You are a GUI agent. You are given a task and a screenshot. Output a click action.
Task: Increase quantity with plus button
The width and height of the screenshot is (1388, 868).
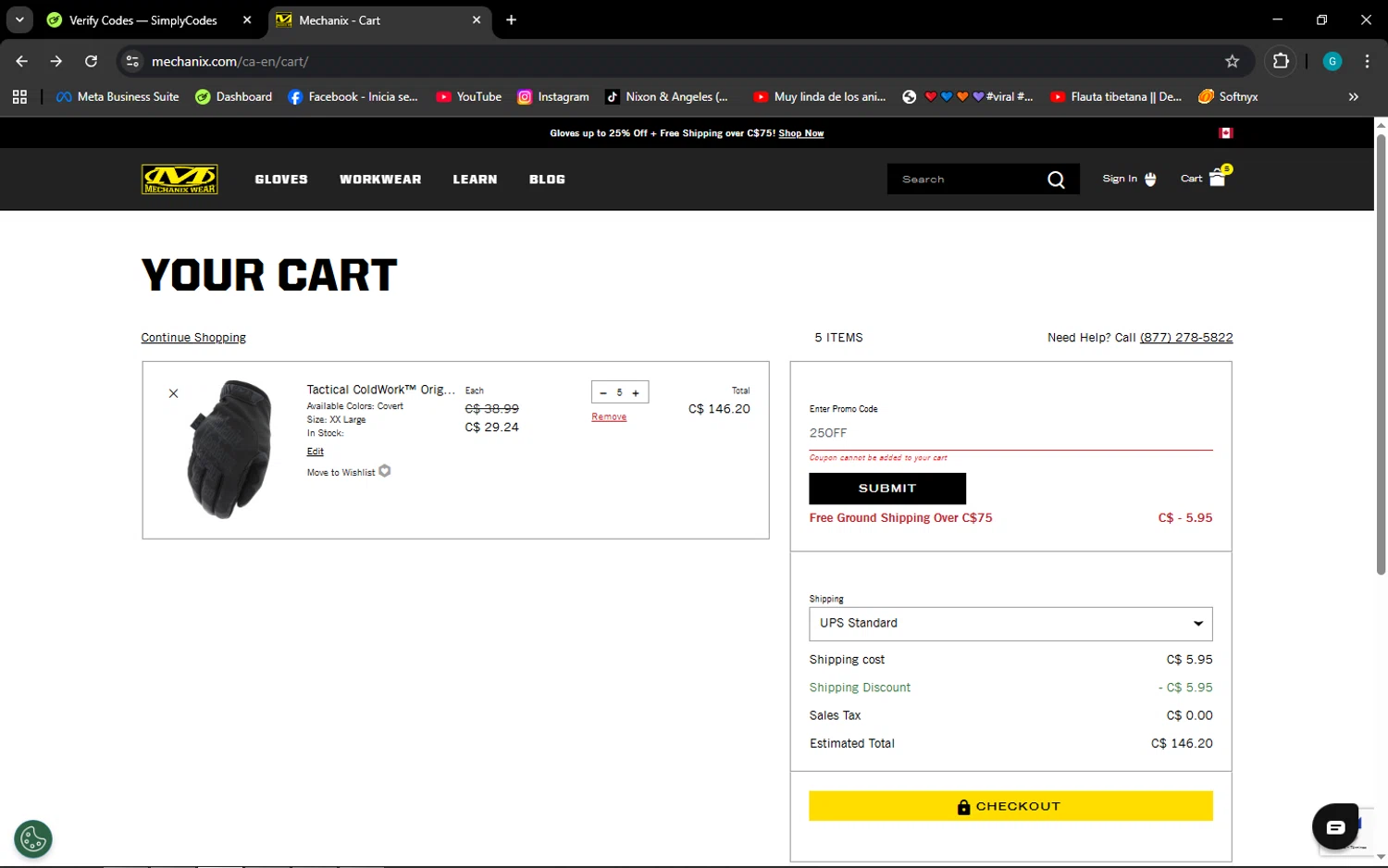pos(636,392)
